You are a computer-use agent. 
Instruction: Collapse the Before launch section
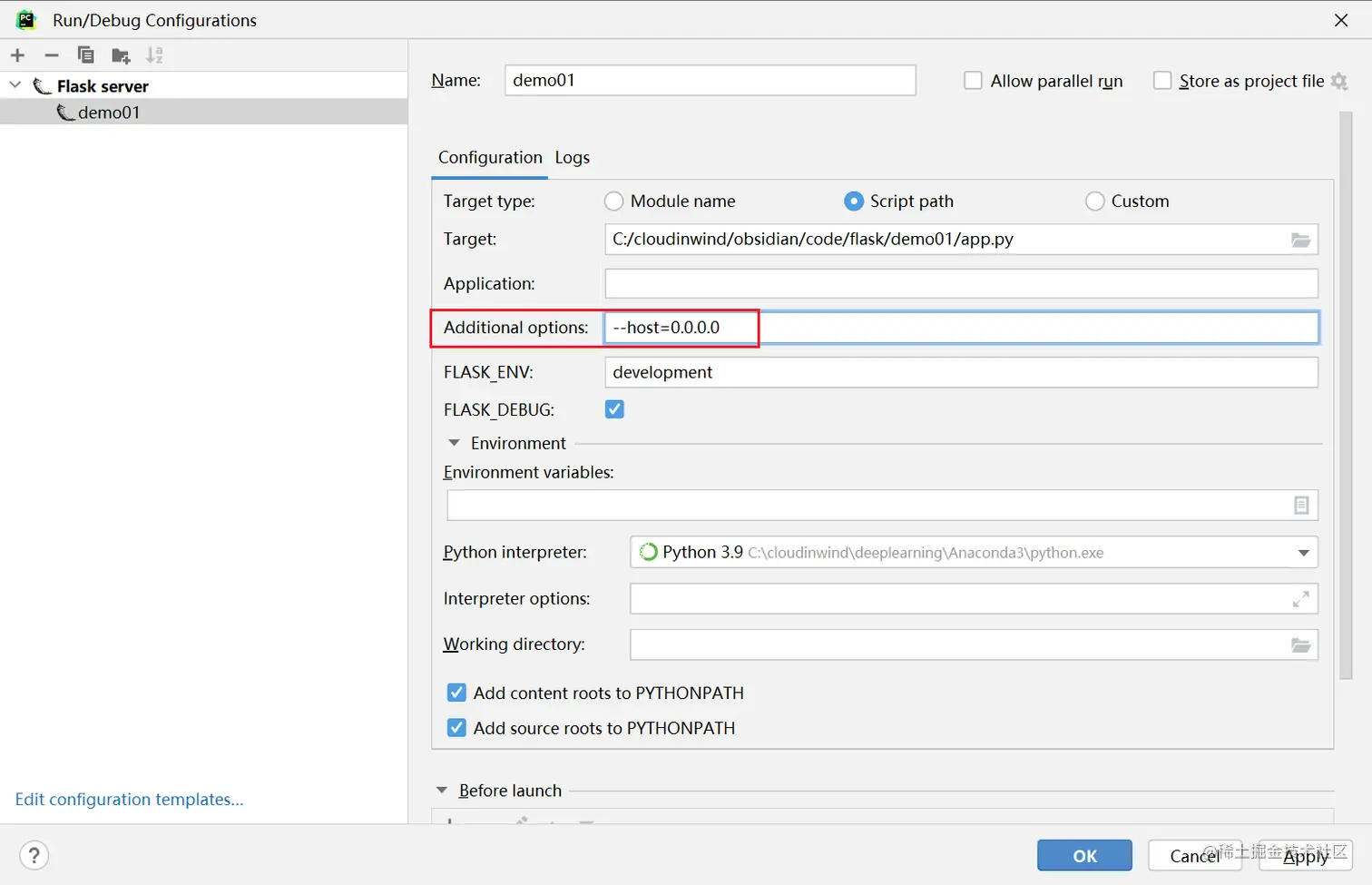442,791
